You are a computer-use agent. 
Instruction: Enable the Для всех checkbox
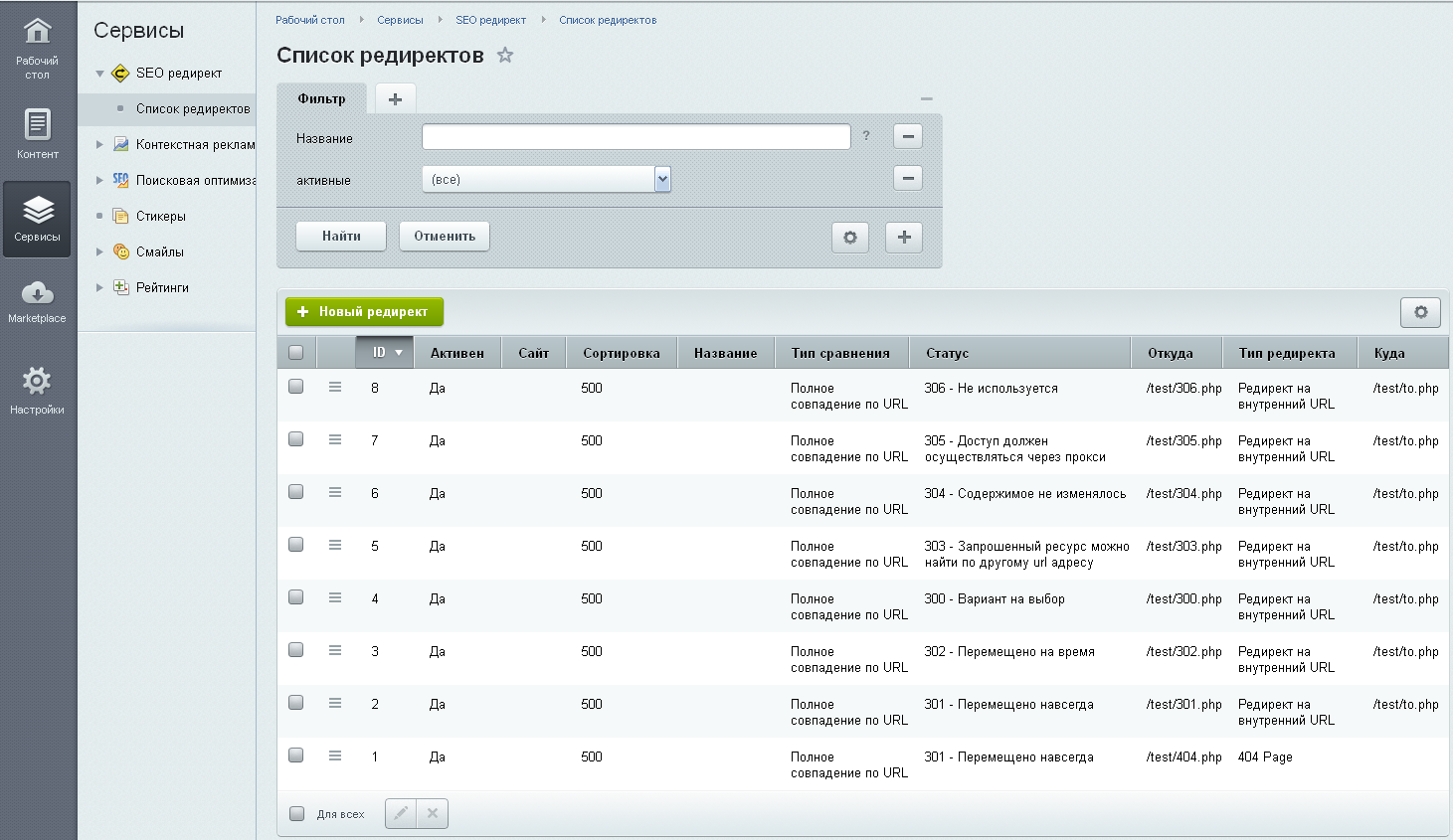pos(296,814)
